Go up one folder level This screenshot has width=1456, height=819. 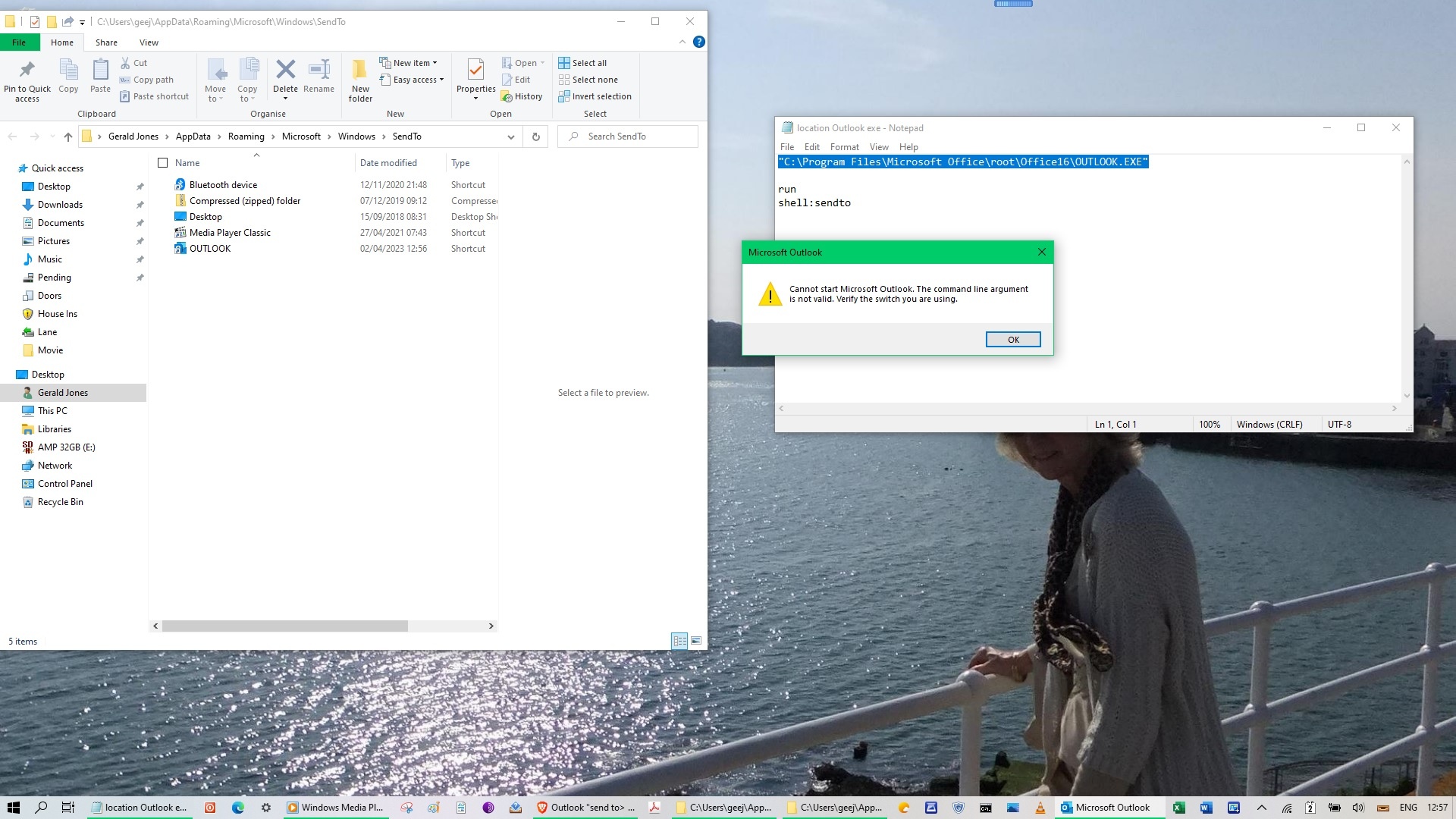click(68, 136)
